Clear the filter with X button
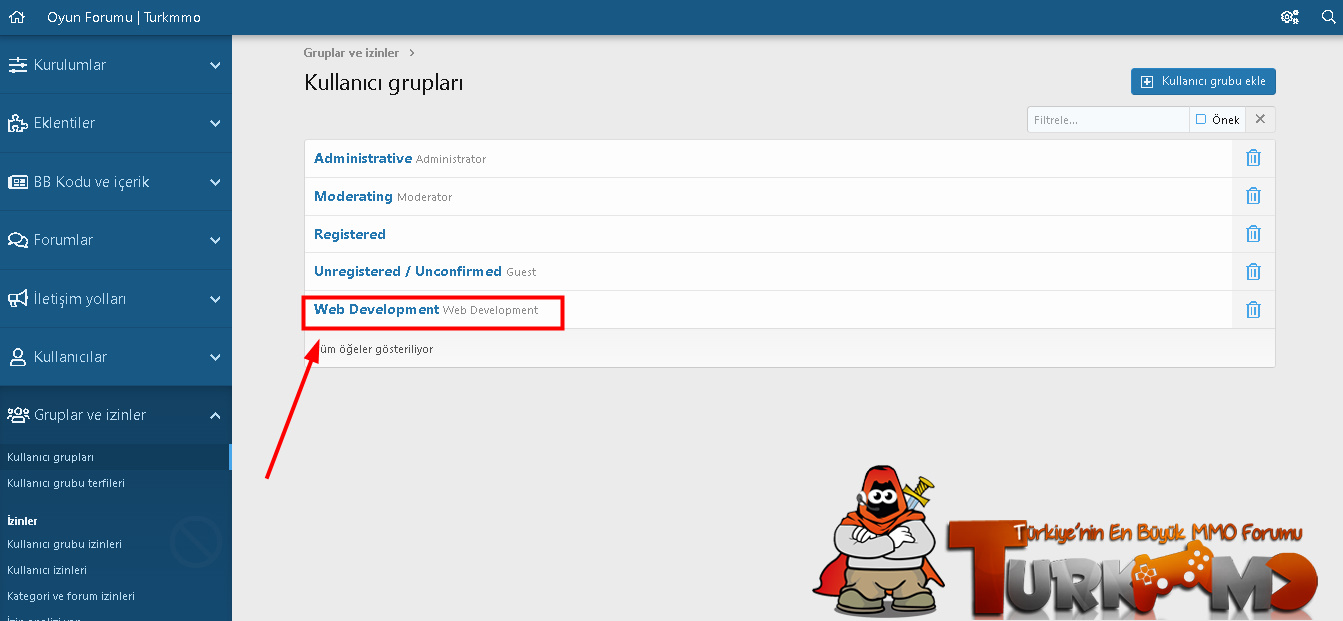Image resolution: width=1343 pixels, height=621 pixels. [x=1260, y=120]
